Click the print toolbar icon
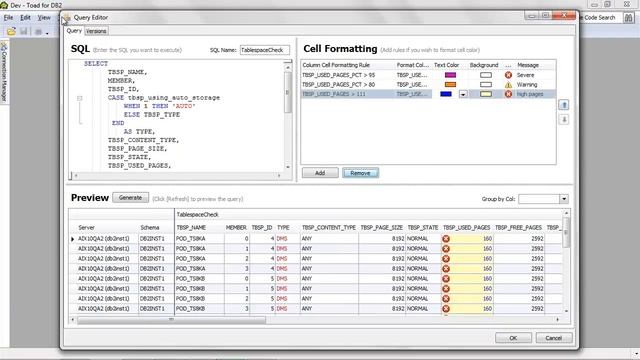Viewport: 640px width, 360px height. (38, 31)
